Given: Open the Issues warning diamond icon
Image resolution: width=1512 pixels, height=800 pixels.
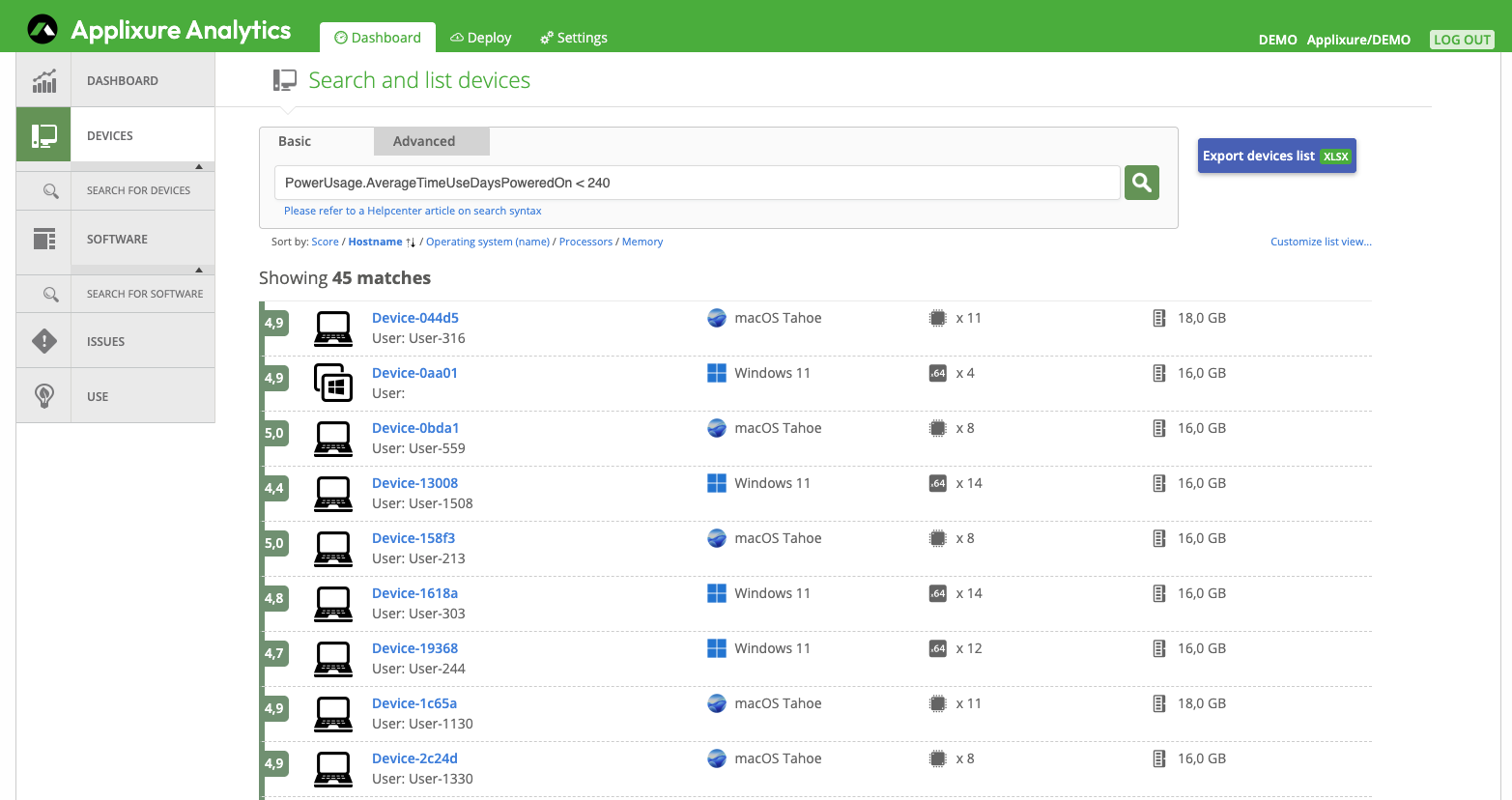Looking at the screenshot, I should [x=44, y=341].
